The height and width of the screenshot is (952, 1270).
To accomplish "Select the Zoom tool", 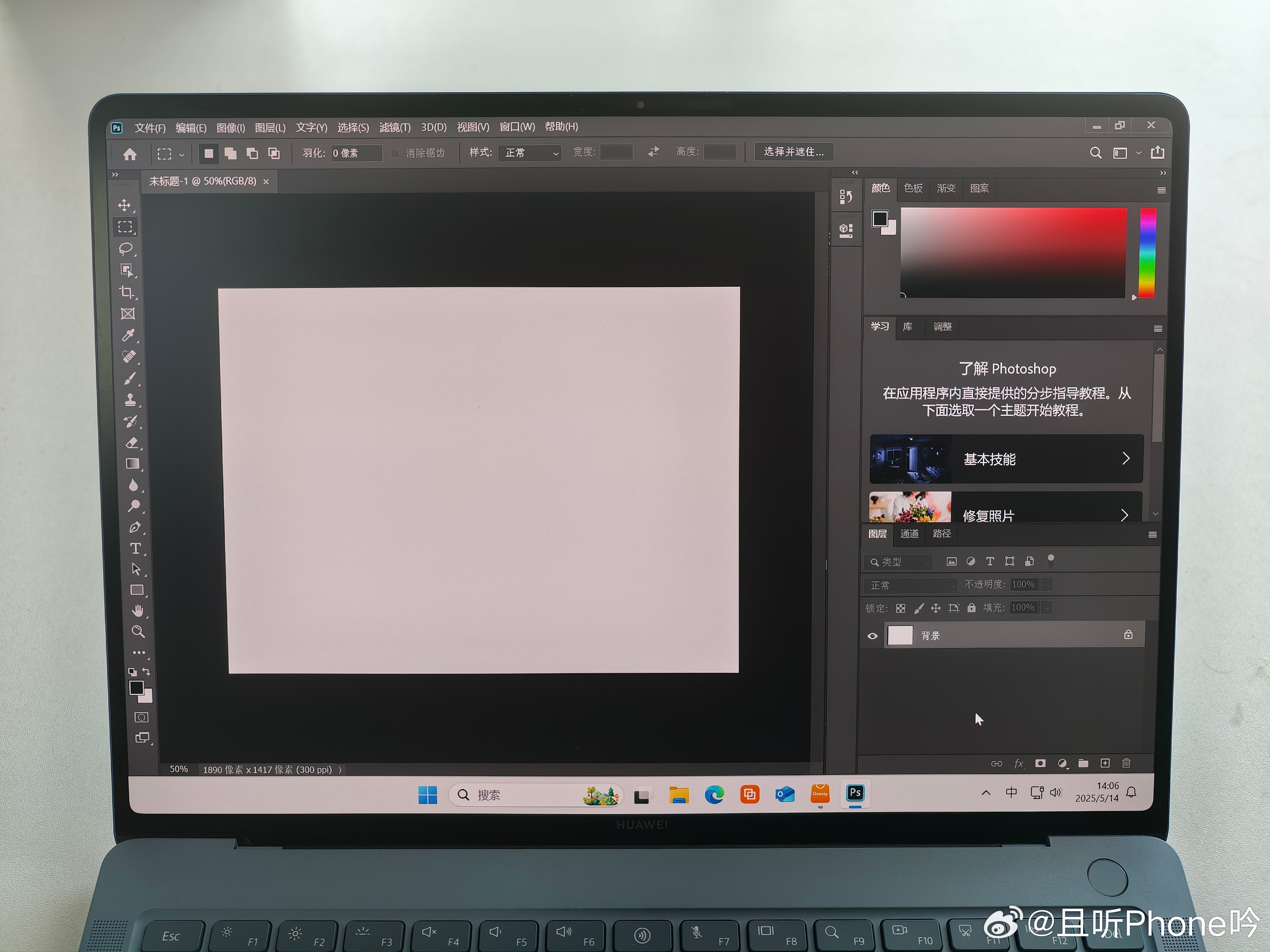I will click(138, 631).
